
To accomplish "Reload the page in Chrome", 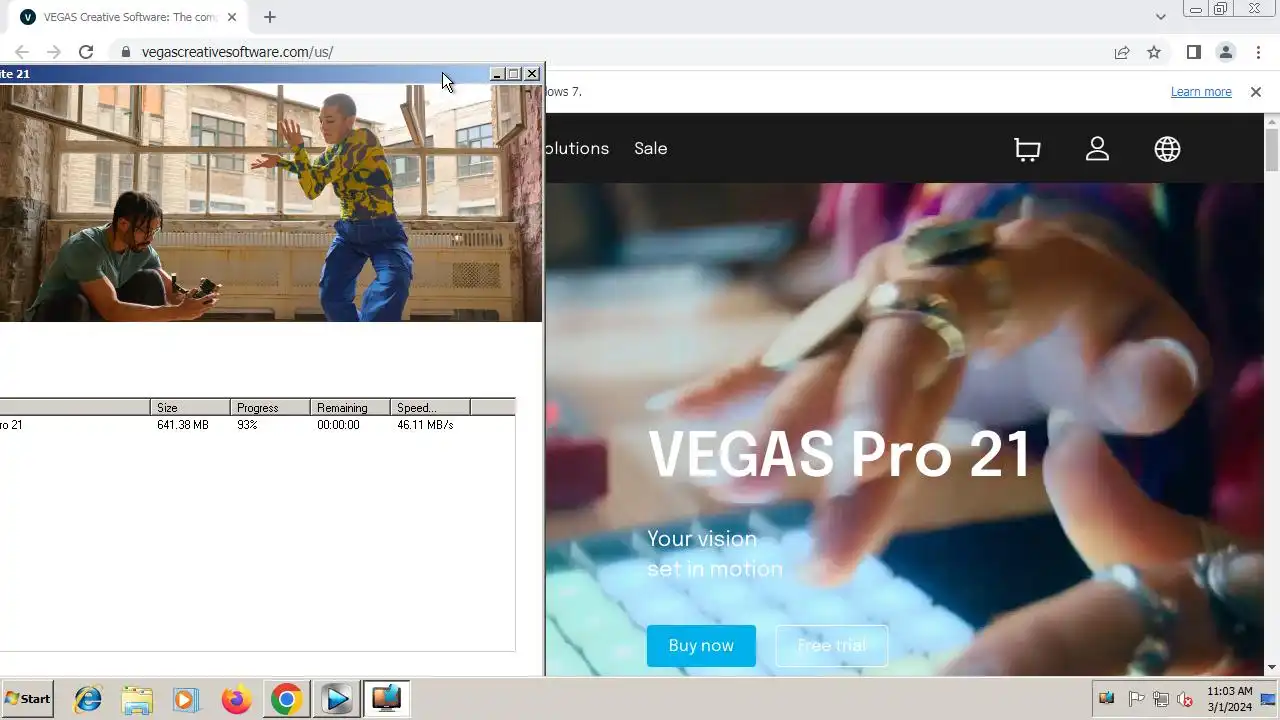I will coord(86,52).
